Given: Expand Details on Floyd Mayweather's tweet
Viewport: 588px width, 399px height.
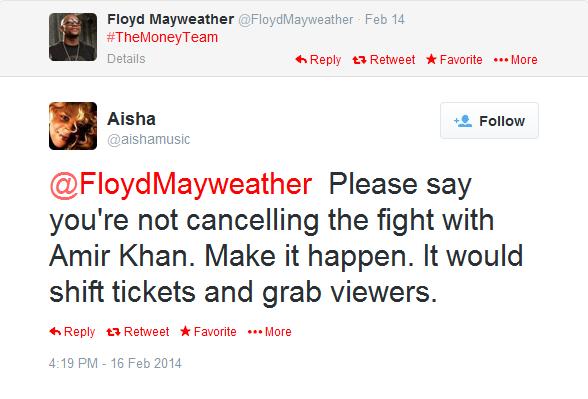Looking at the screenshot, I should [x=126, y=59].
